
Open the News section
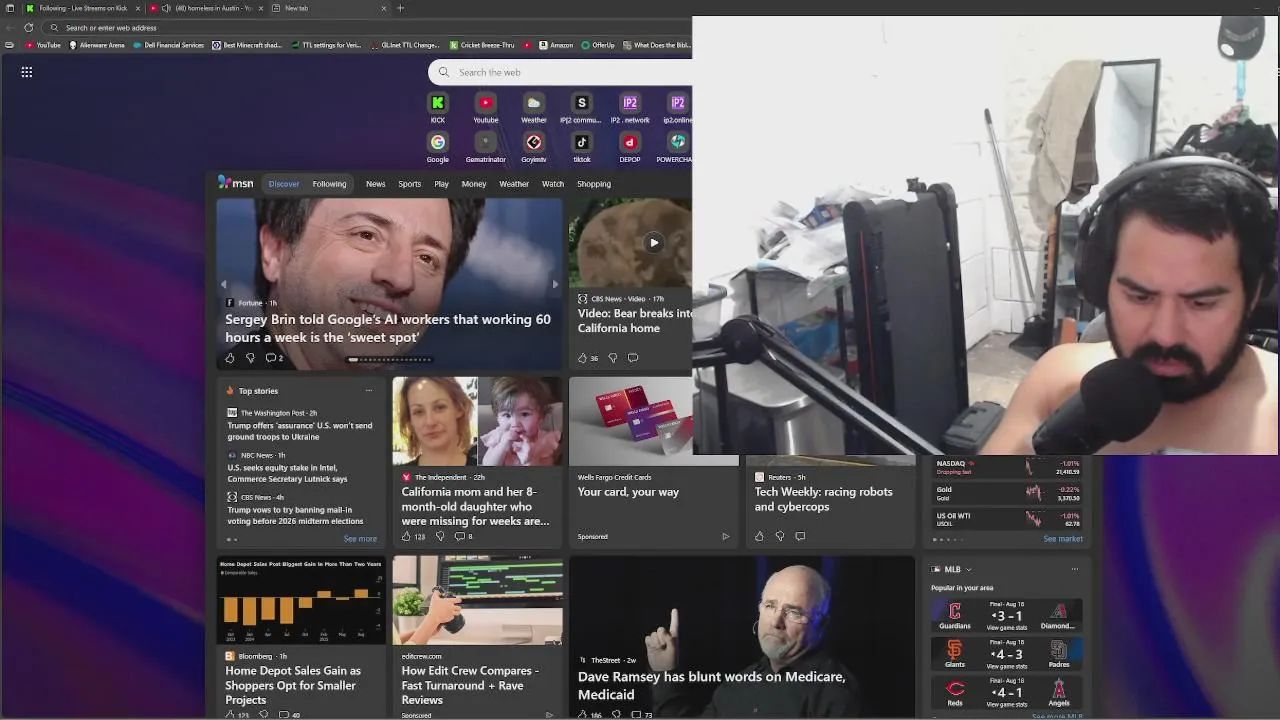point(375,184)
